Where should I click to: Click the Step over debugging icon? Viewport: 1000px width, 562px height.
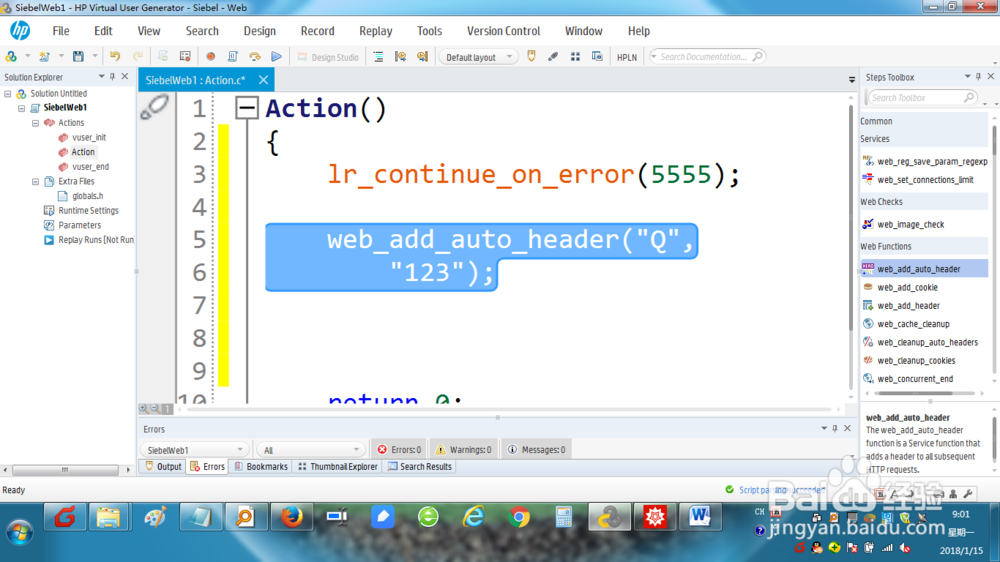coord(254,56)
